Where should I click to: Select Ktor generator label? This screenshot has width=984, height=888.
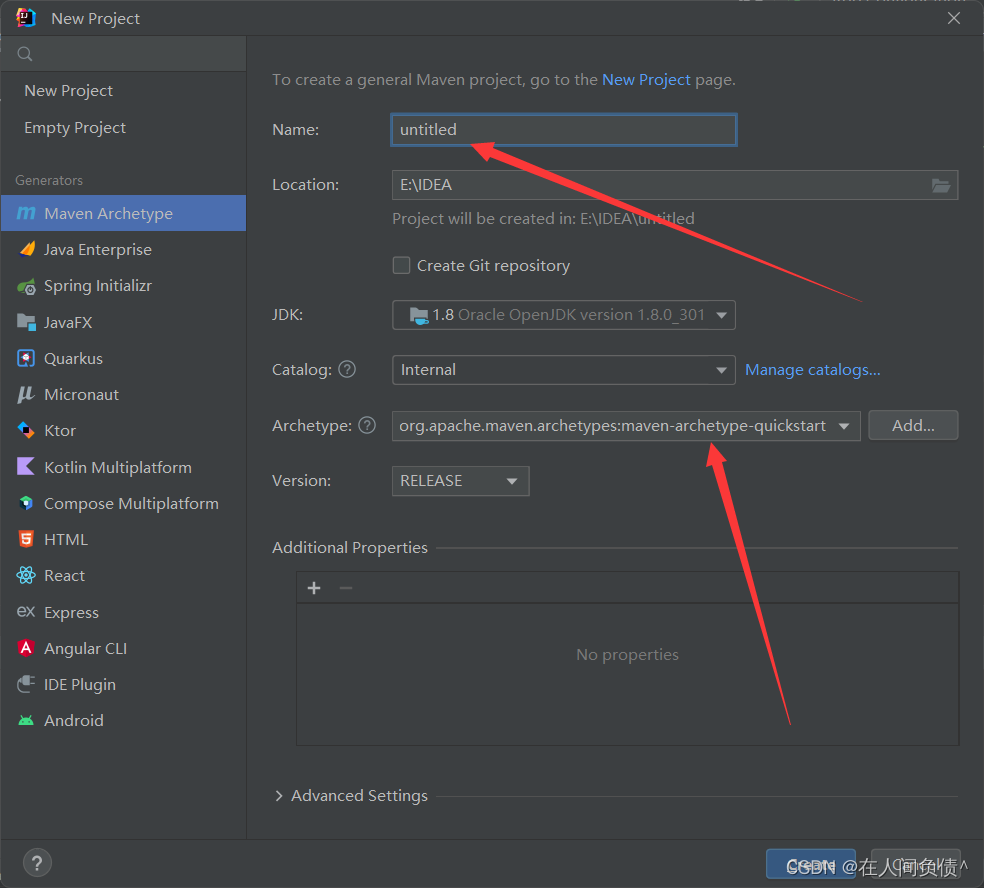[x=60, y=431]
